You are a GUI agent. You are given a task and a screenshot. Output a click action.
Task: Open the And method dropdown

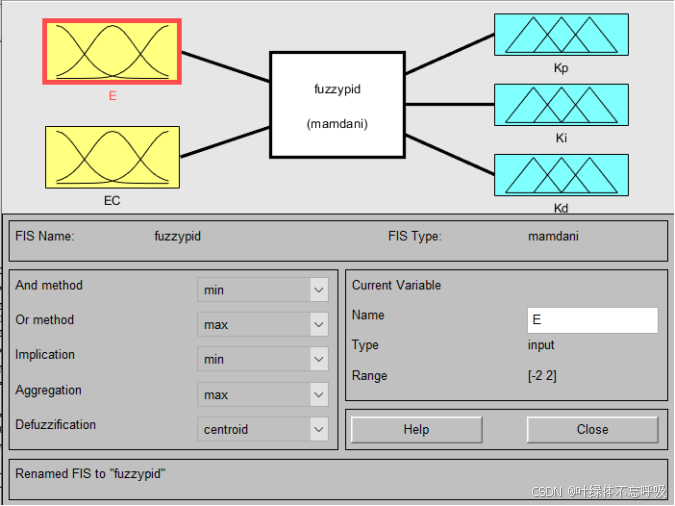(x=263, y=290)
